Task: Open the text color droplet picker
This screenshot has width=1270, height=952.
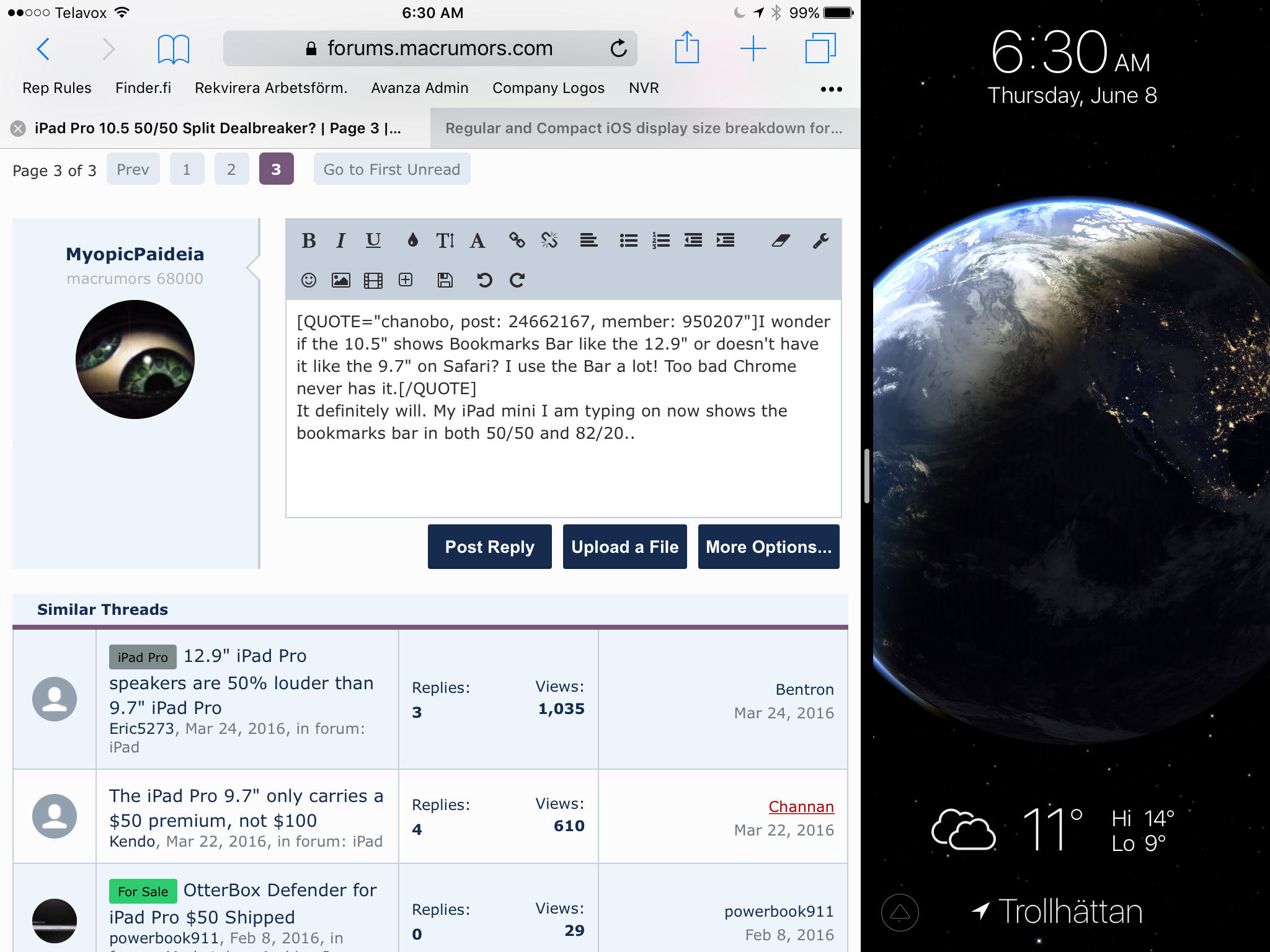Action: point(412,240)
